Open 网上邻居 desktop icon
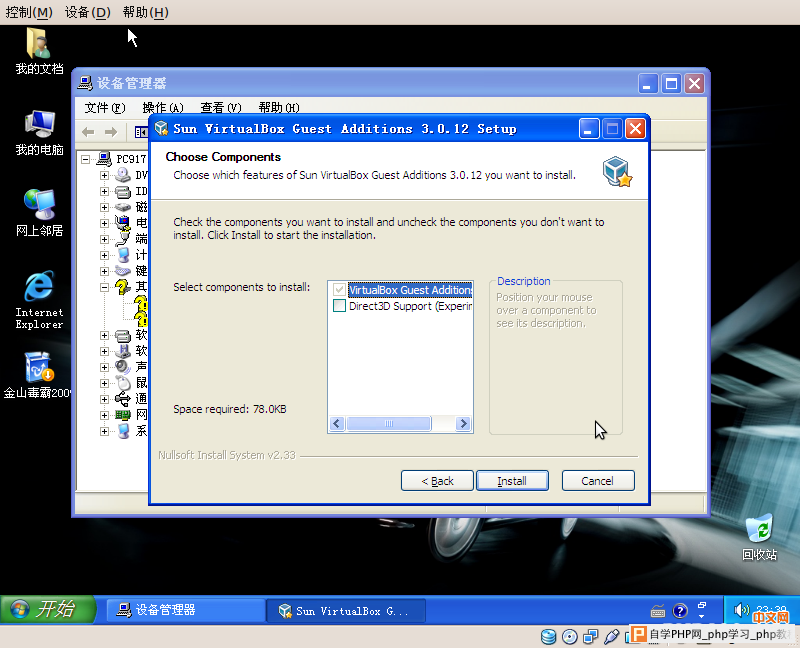Screen dimensions: 800x648 point(39,213)
